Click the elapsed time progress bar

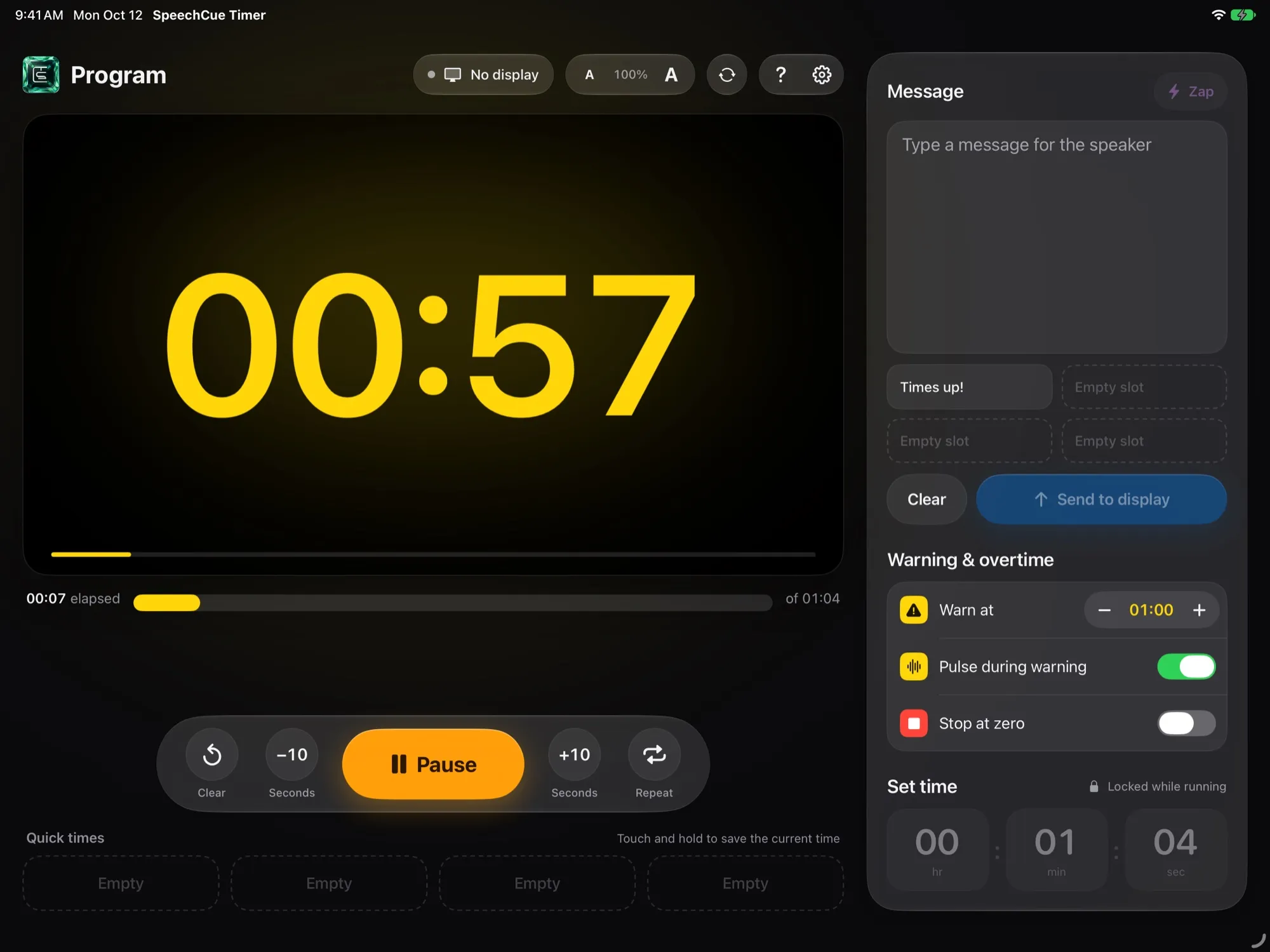453,602
